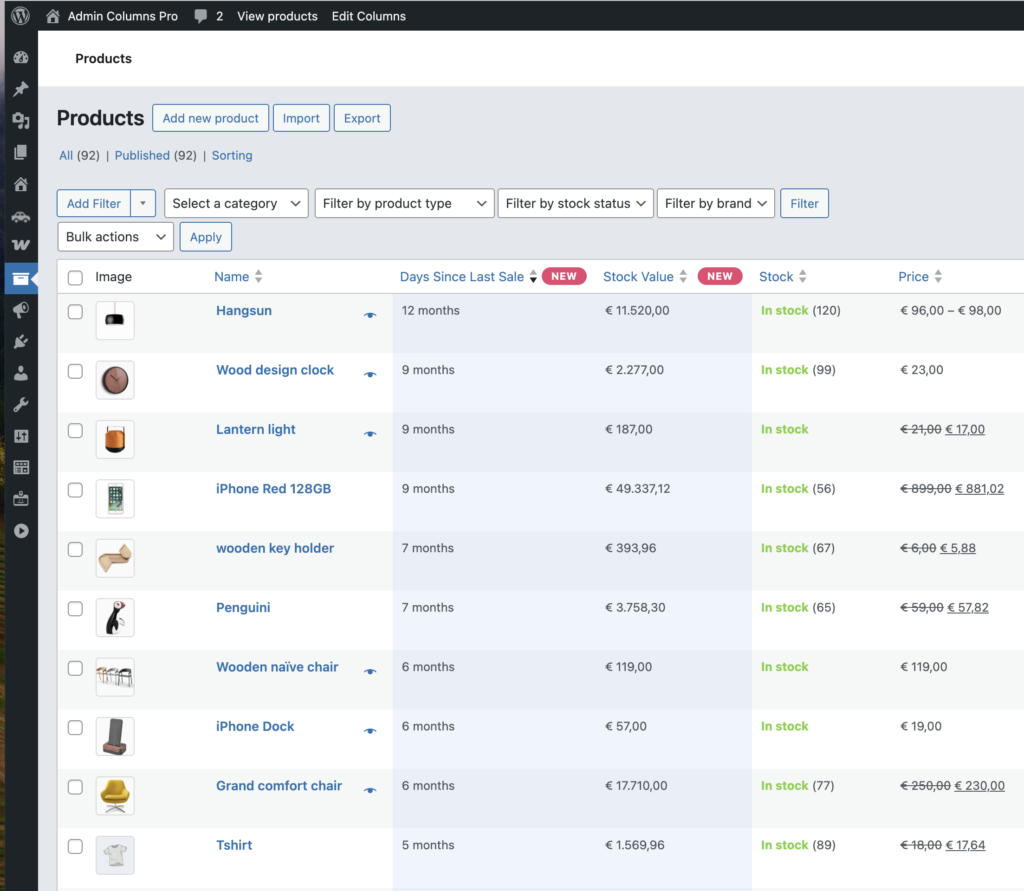This screenshot has width=1024, height=891.
Task: Click the Add new product button
Action: pyautogui.click(x=210, y=118)
